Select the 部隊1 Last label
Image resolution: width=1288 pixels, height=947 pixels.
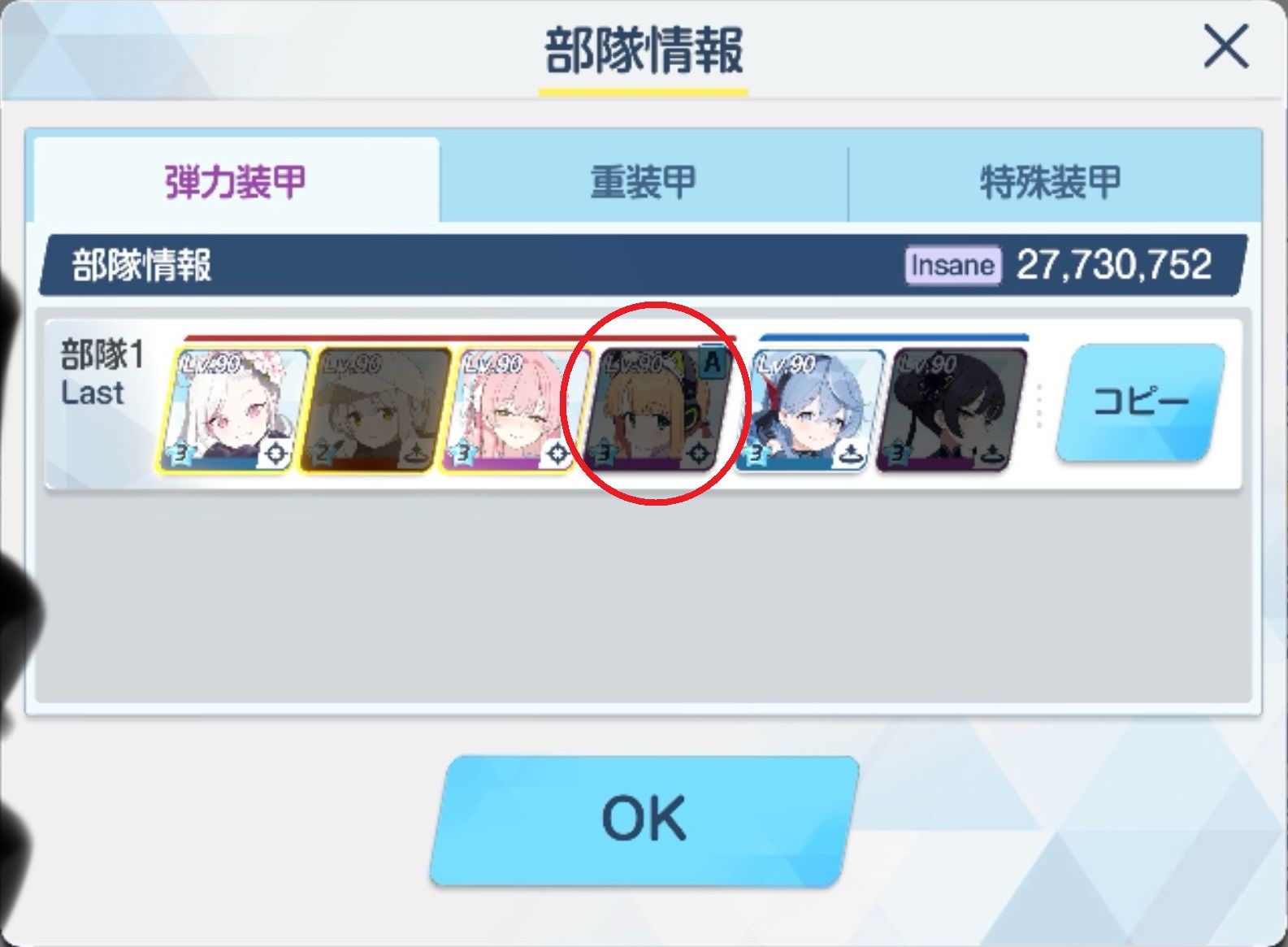click(x=102, y=373)
